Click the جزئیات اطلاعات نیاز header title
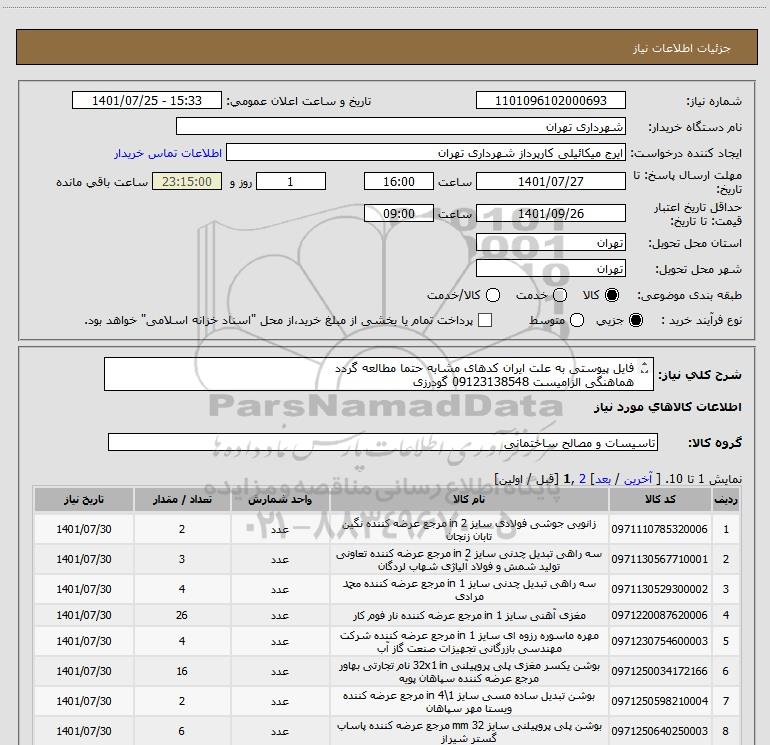Image resolution: width=770 pixels, height=745 pixels. point(681,48)
